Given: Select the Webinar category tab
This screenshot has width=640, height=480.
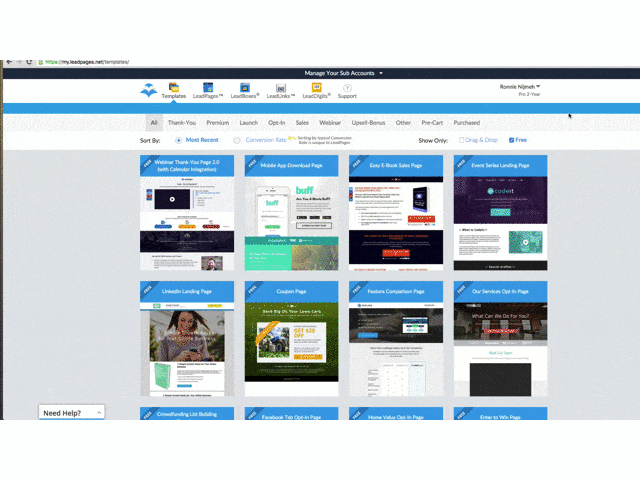Looking at the screenshot, I should coord(330,122).
